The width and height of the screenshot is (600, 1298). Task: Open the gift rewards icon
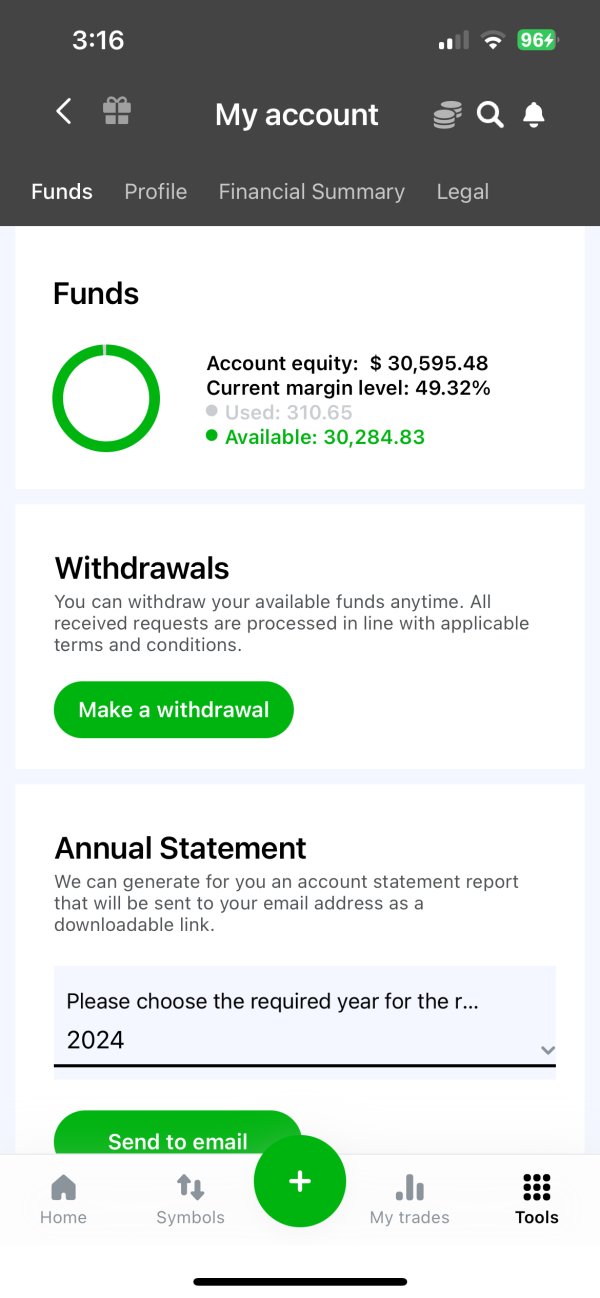coord(117,111)
